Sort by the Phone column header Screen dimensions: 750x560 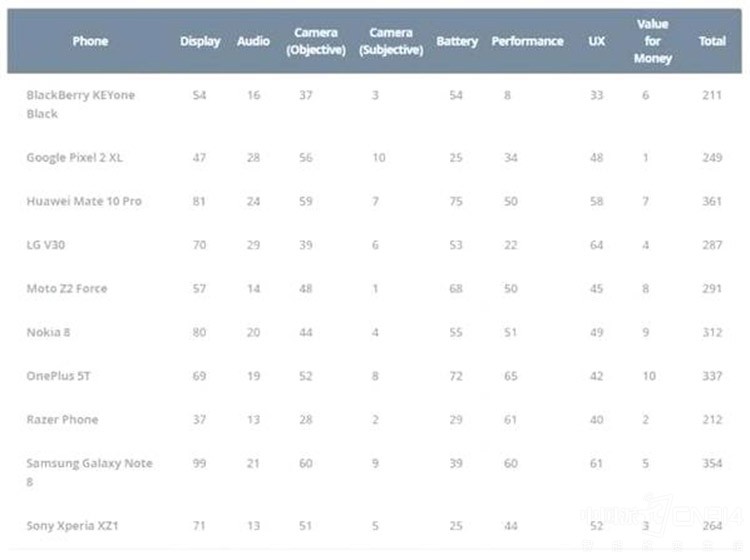pos(90,41)
